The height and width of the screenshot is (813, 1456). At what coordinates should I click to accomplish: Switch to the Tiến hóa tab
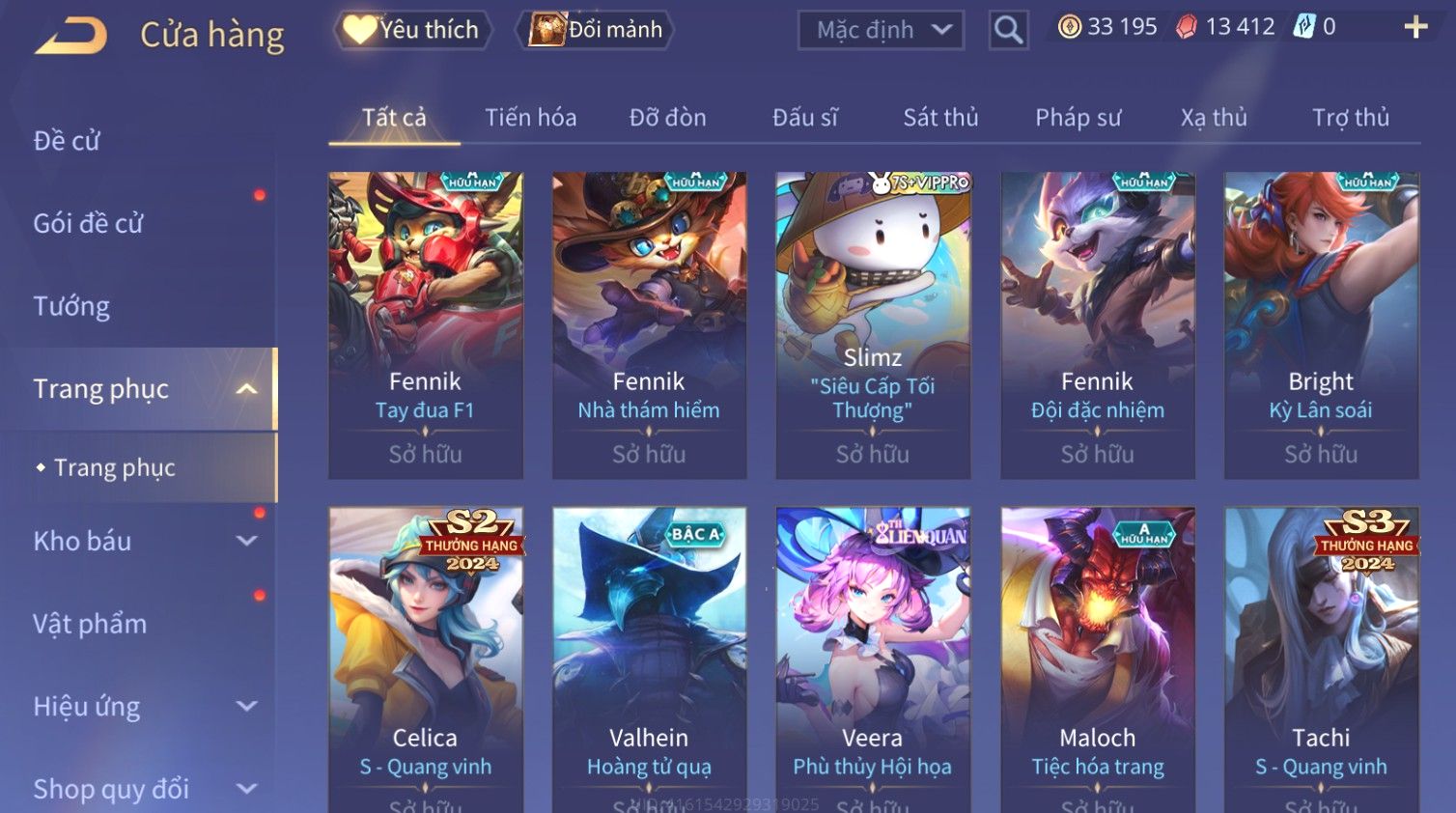[531, 118]
